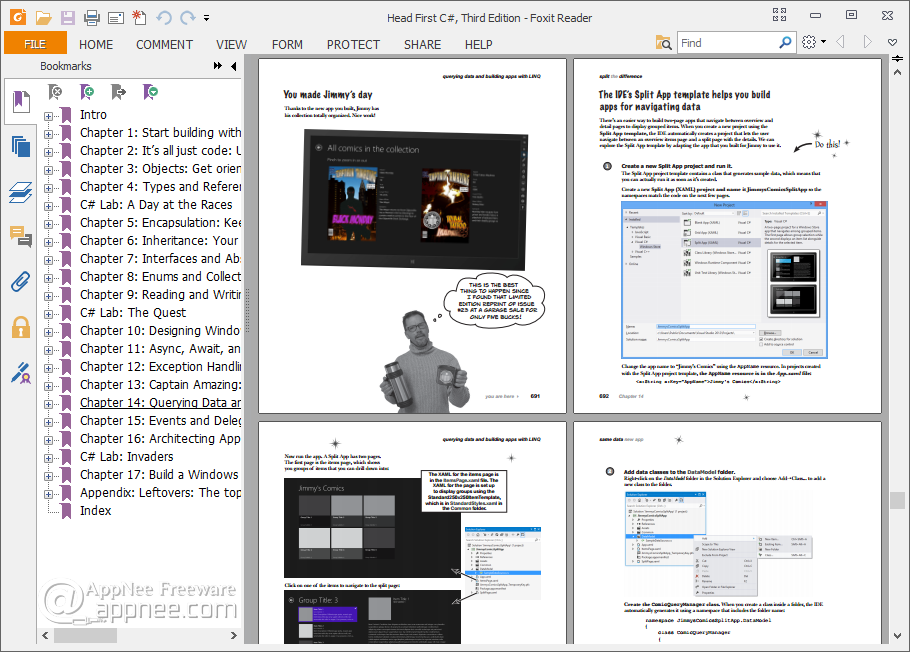Switch to the FORM ribbon tab

(287, 44)
